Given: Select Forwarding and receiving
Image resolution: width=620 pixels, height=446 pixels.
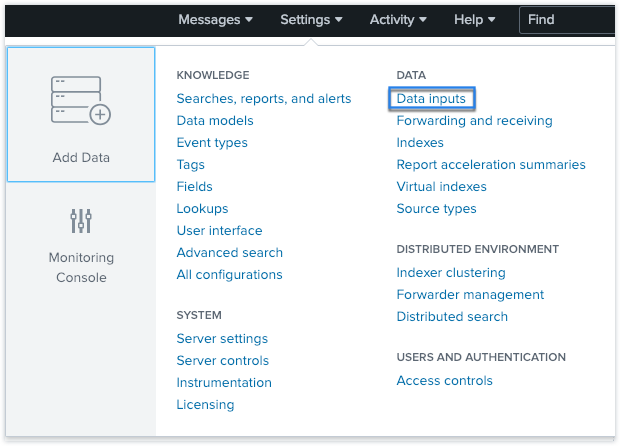Looking at the screenshot, I should 474,121.
